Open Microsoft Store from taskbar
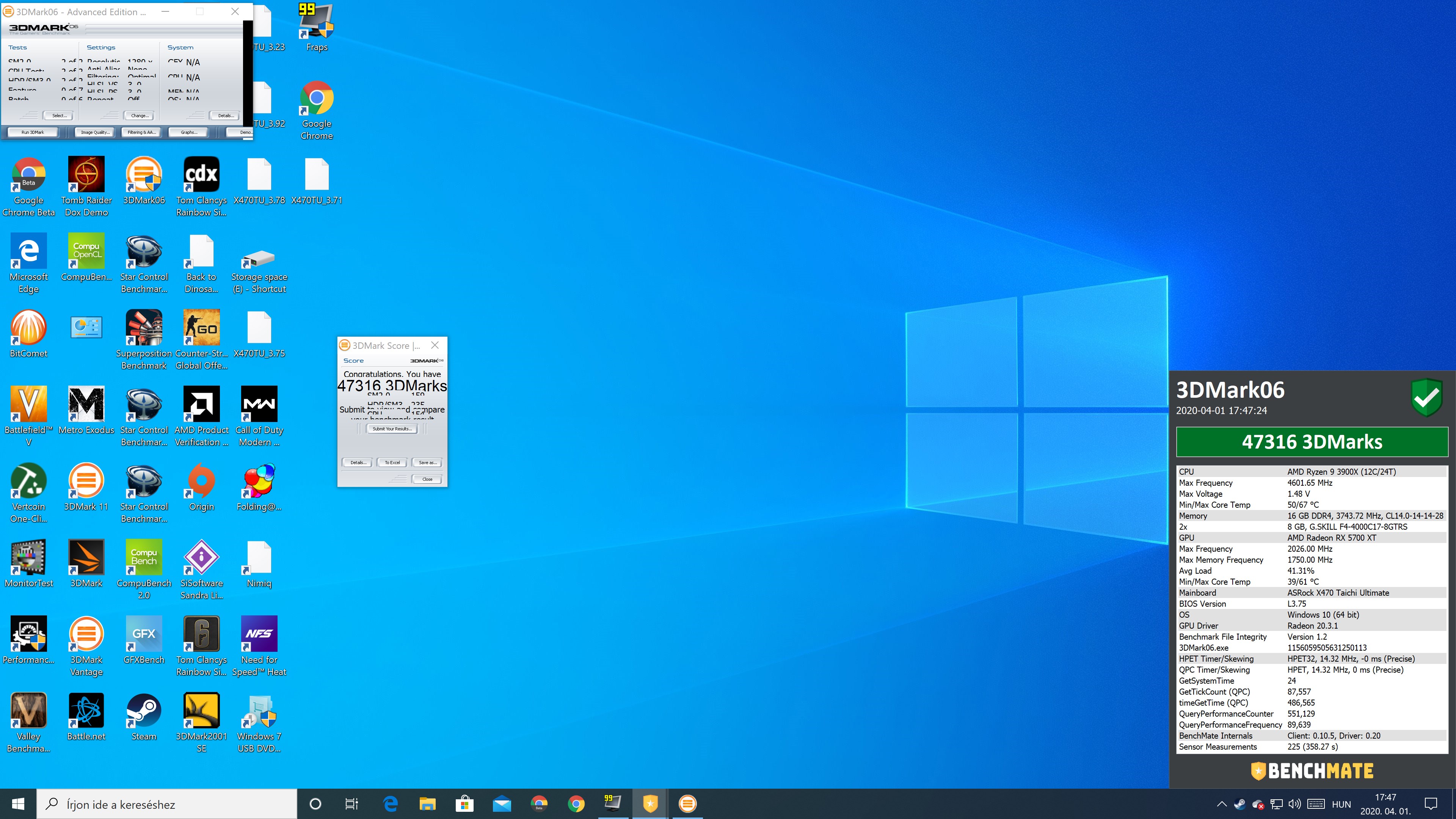The height and width of the screenshot is (819, 1456). click(464, 804)
